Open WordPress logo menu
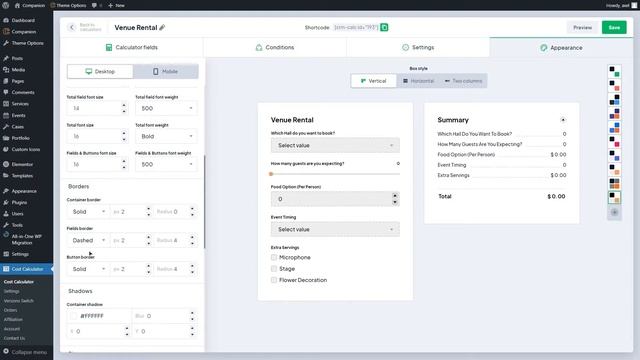This screenshot has height=360, width=640. [5, 5]
